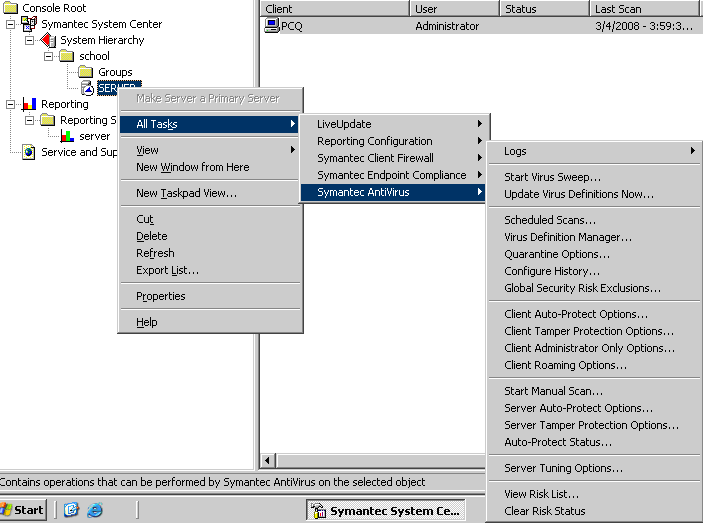Choose Export List
The width and height of the screenshot is (703, 524).
click(x=210, y=270)
